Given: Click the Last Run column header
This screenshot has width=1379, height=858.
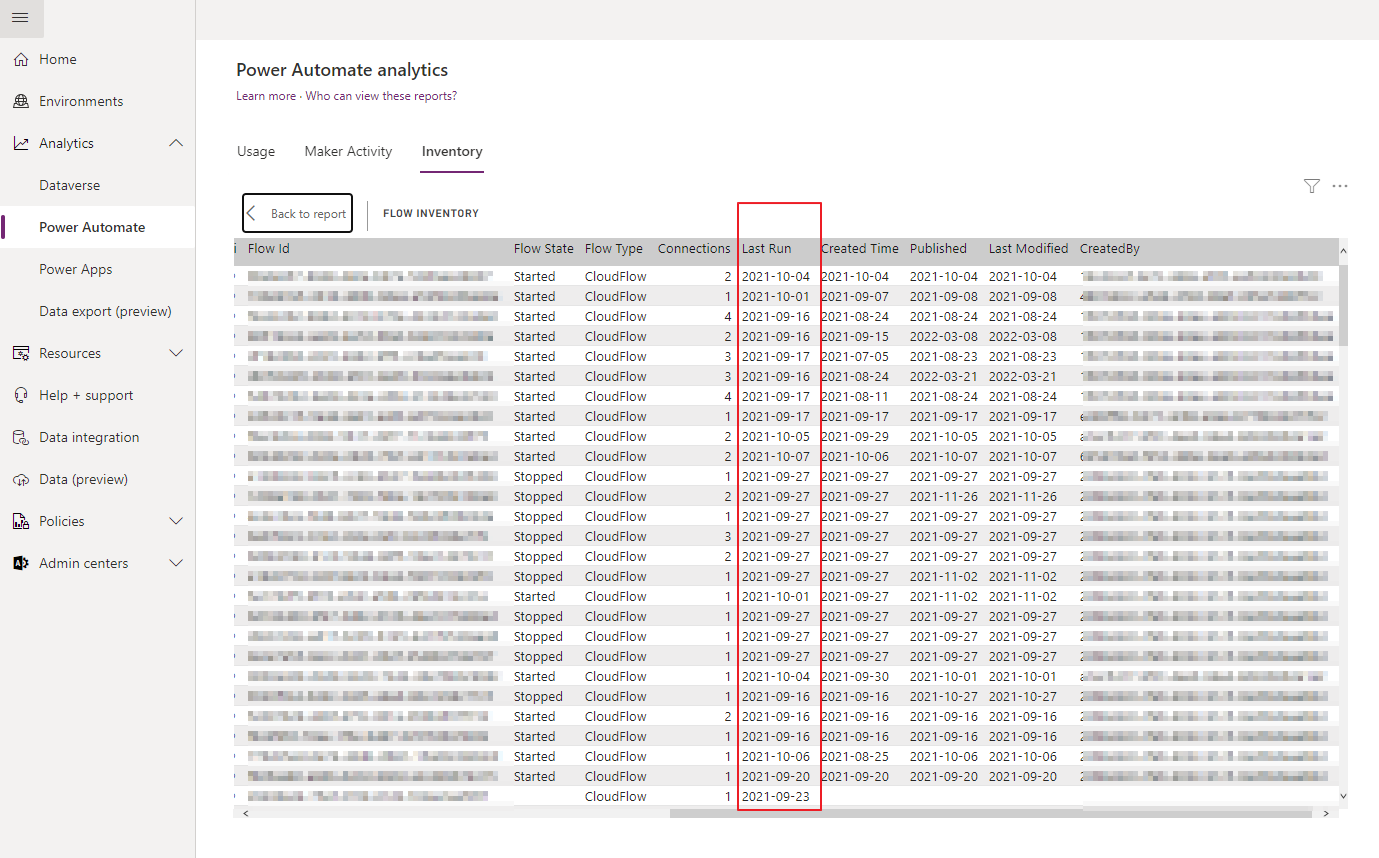Looking at the screenshot, I should pyautogui.click(x=765, y=248).
